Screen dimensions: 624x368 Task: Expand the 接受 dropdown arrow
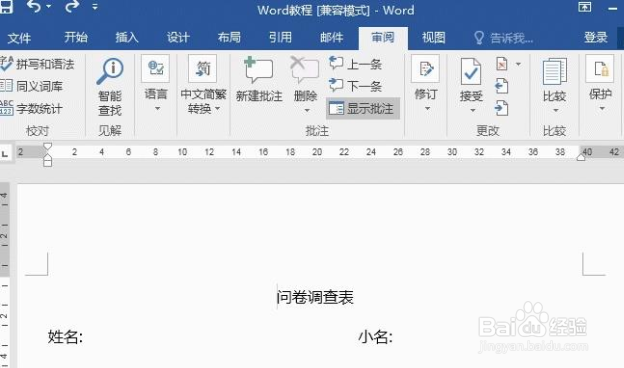pos(472,111)
